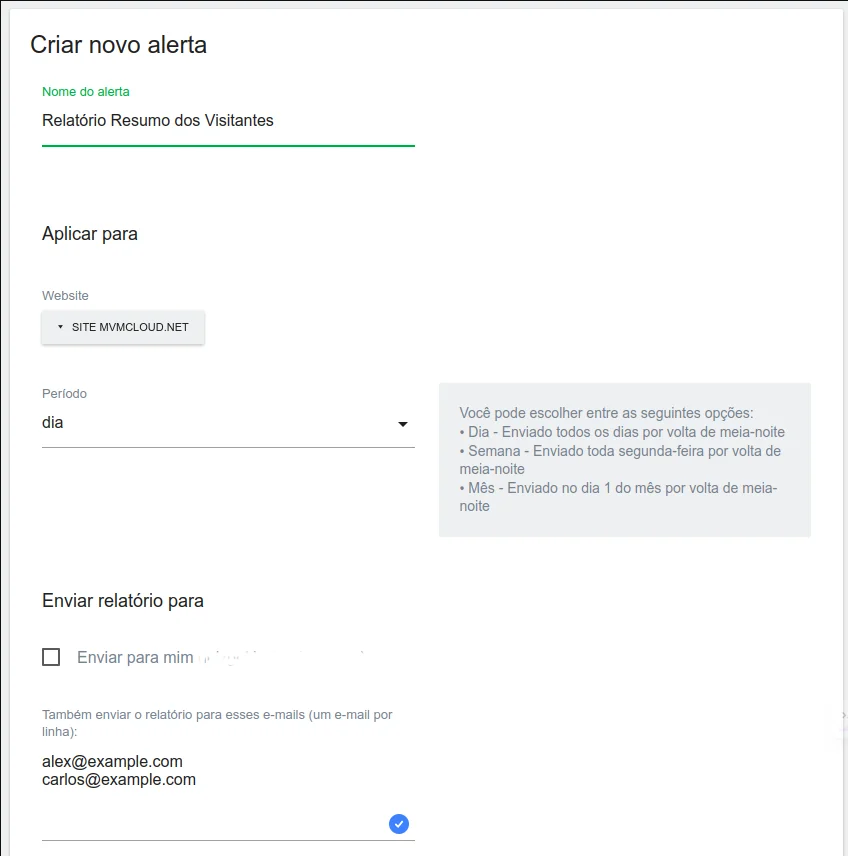Click the "Dia - Enviado todos os dias" help line
Screen dimensions: 848x856
tap(622, 432)
